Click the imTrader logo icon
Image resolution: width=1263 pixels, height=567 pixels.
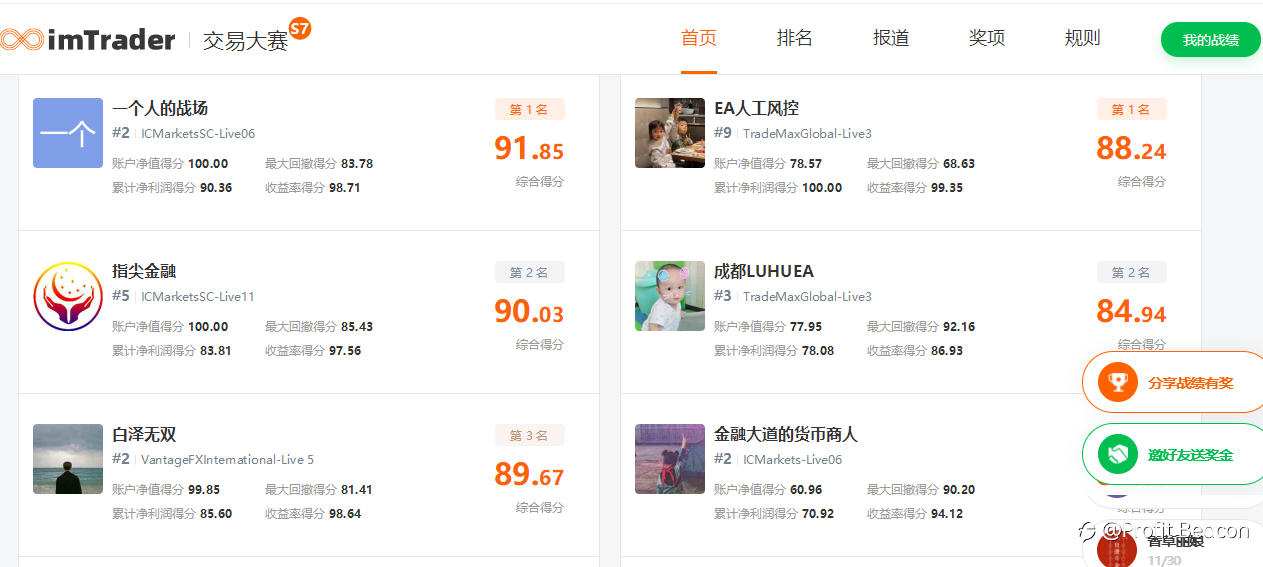[x=22, y=40]
